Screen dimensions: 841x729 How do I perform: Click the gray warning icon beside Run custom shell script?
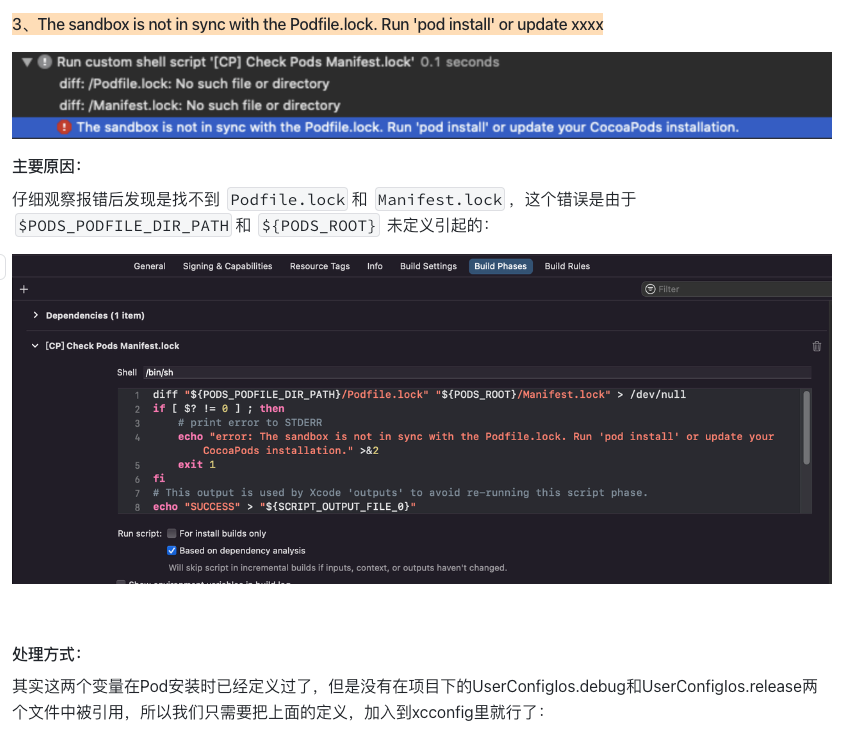(x=45, y=62)
